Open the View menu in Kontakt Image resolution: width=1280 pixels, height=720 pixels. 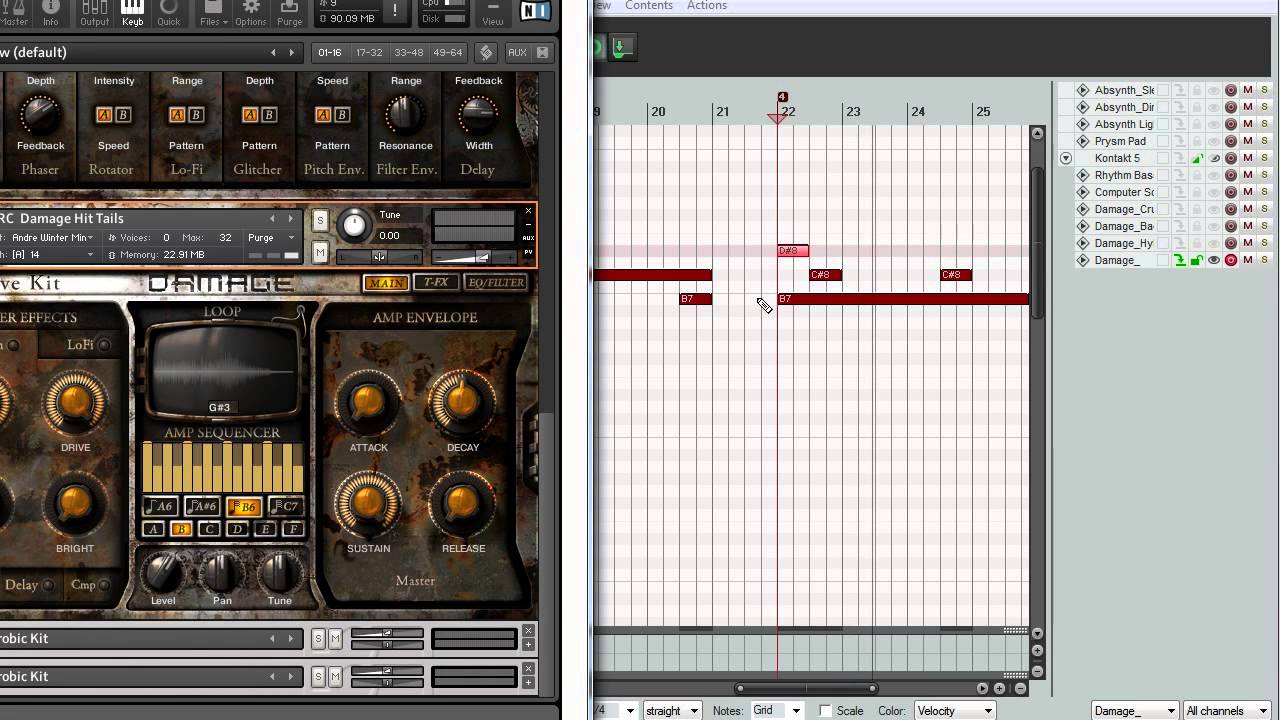tap(493, 14)
